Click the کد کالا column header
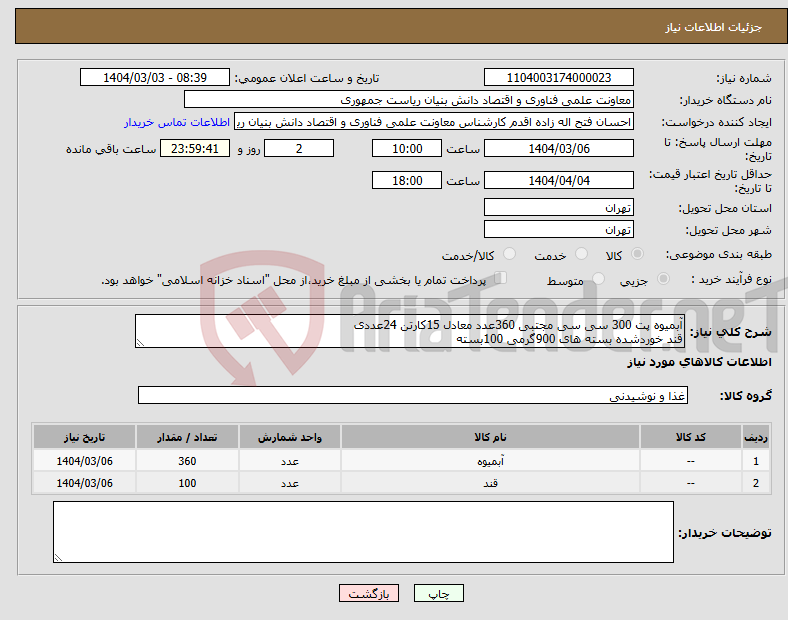 (x=691, y=437)
